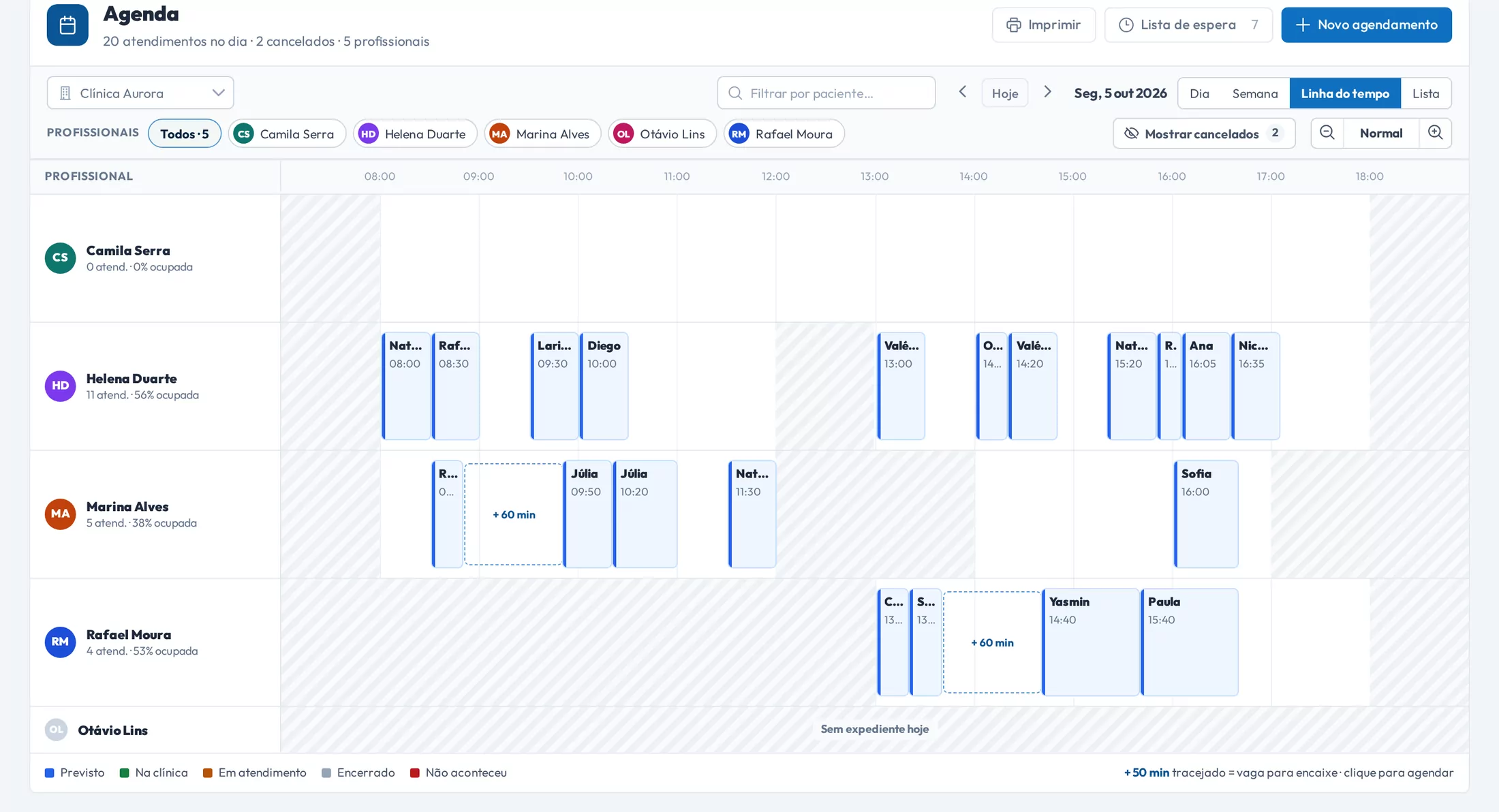Click Imprimir button
The height and width of the screenshot is (812, 1499).
click(x=1044, y=25)
